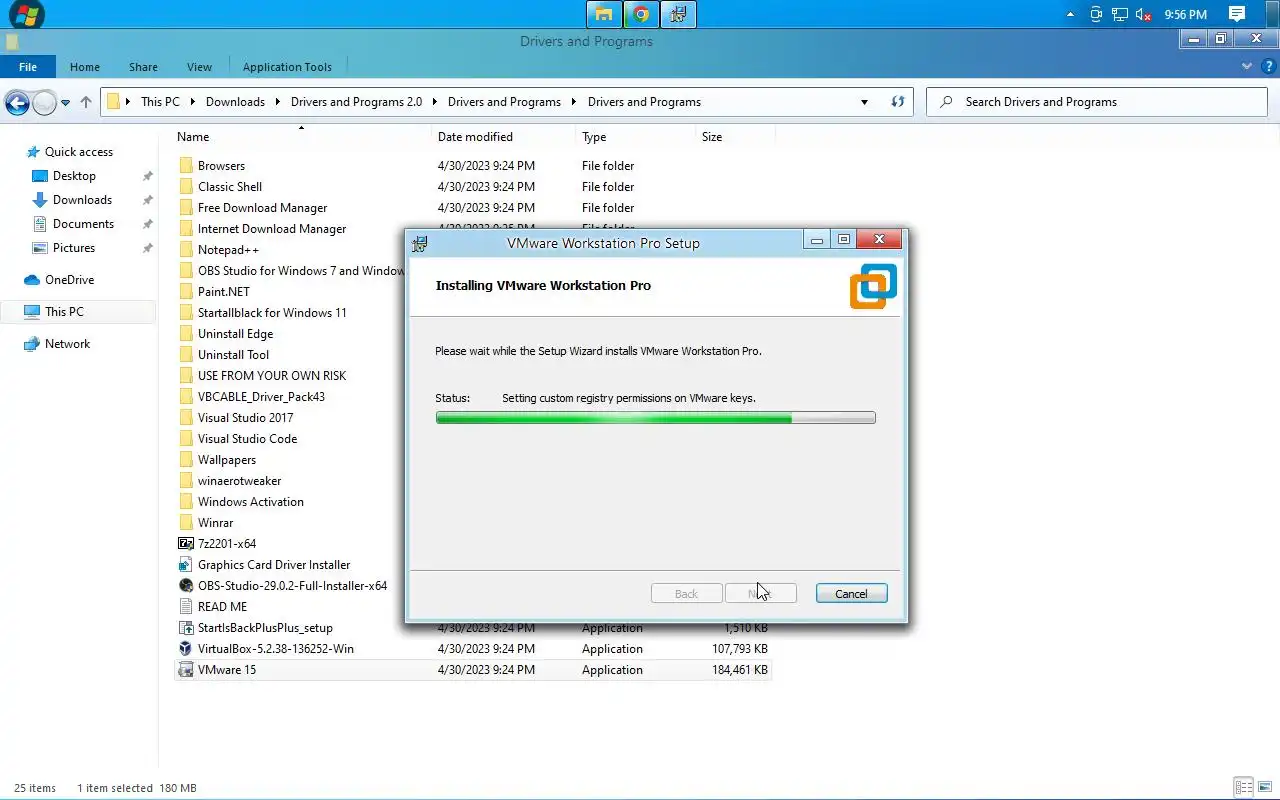Screen dimensions: 1280x800
Task: Select Uninstall Edge folder
Action: coord(235,334)
